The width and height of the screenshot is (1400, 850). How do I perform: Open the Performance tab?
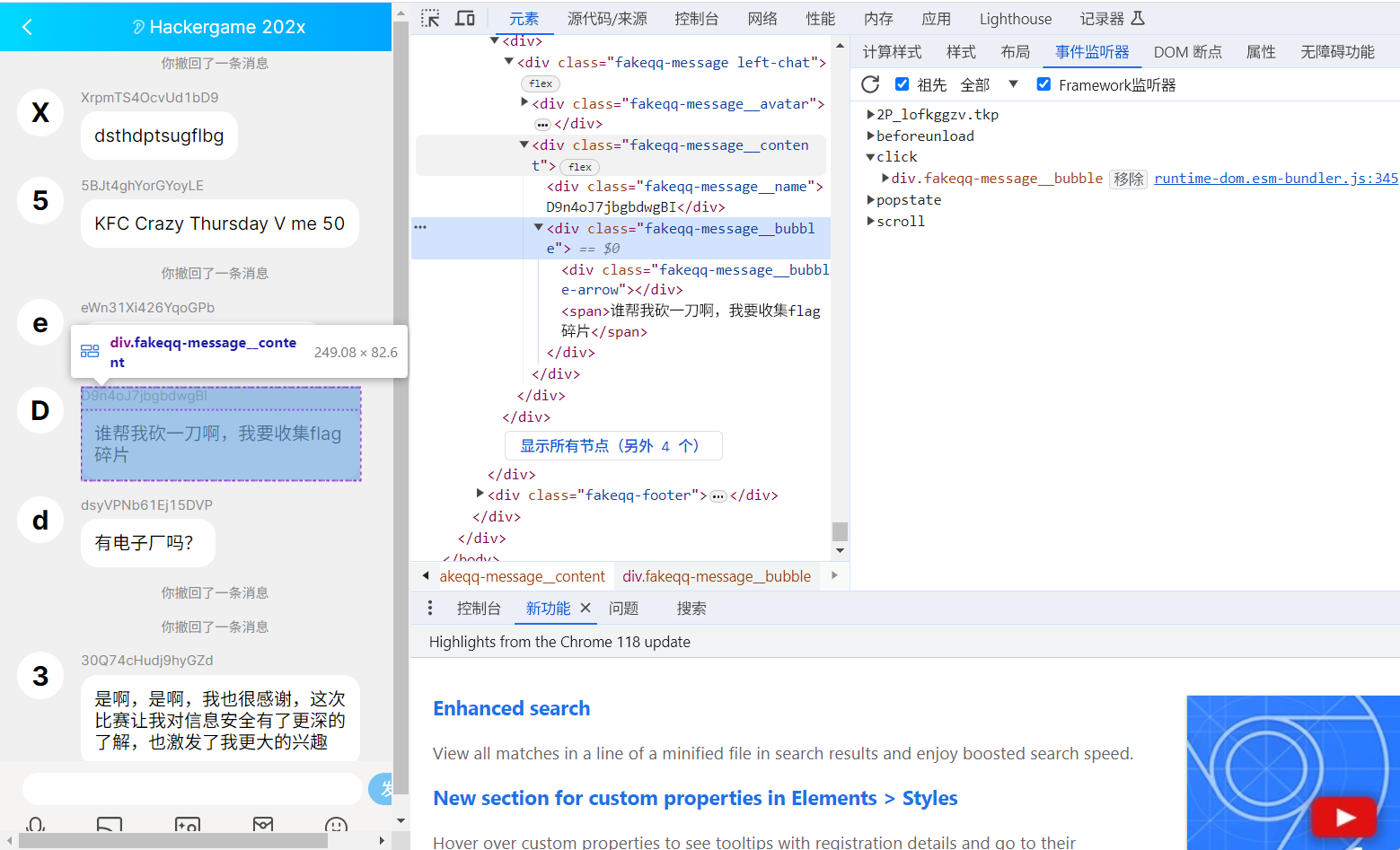(x=821, y=18)
